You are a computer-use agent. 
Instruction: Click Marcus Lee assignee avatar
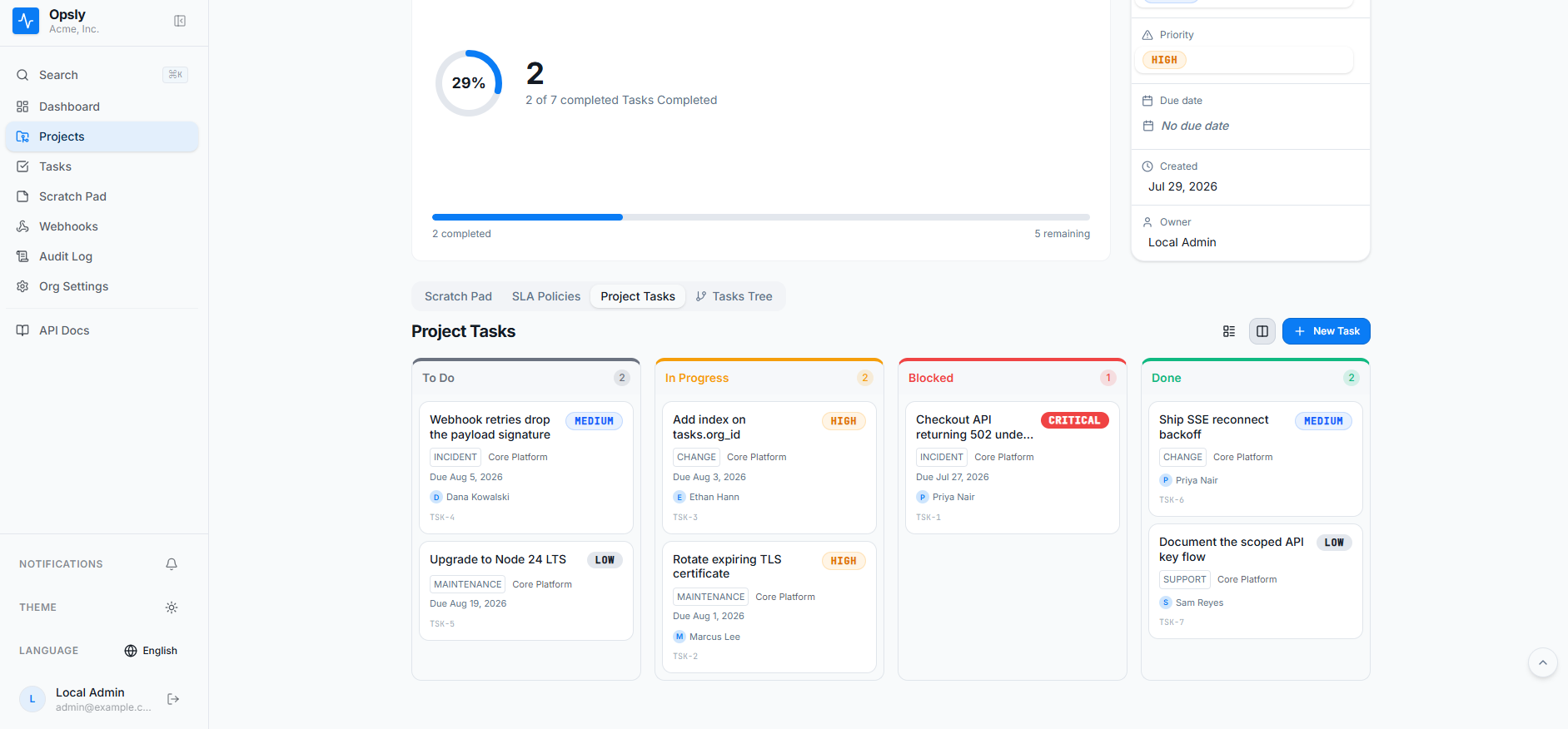(679, 637)
